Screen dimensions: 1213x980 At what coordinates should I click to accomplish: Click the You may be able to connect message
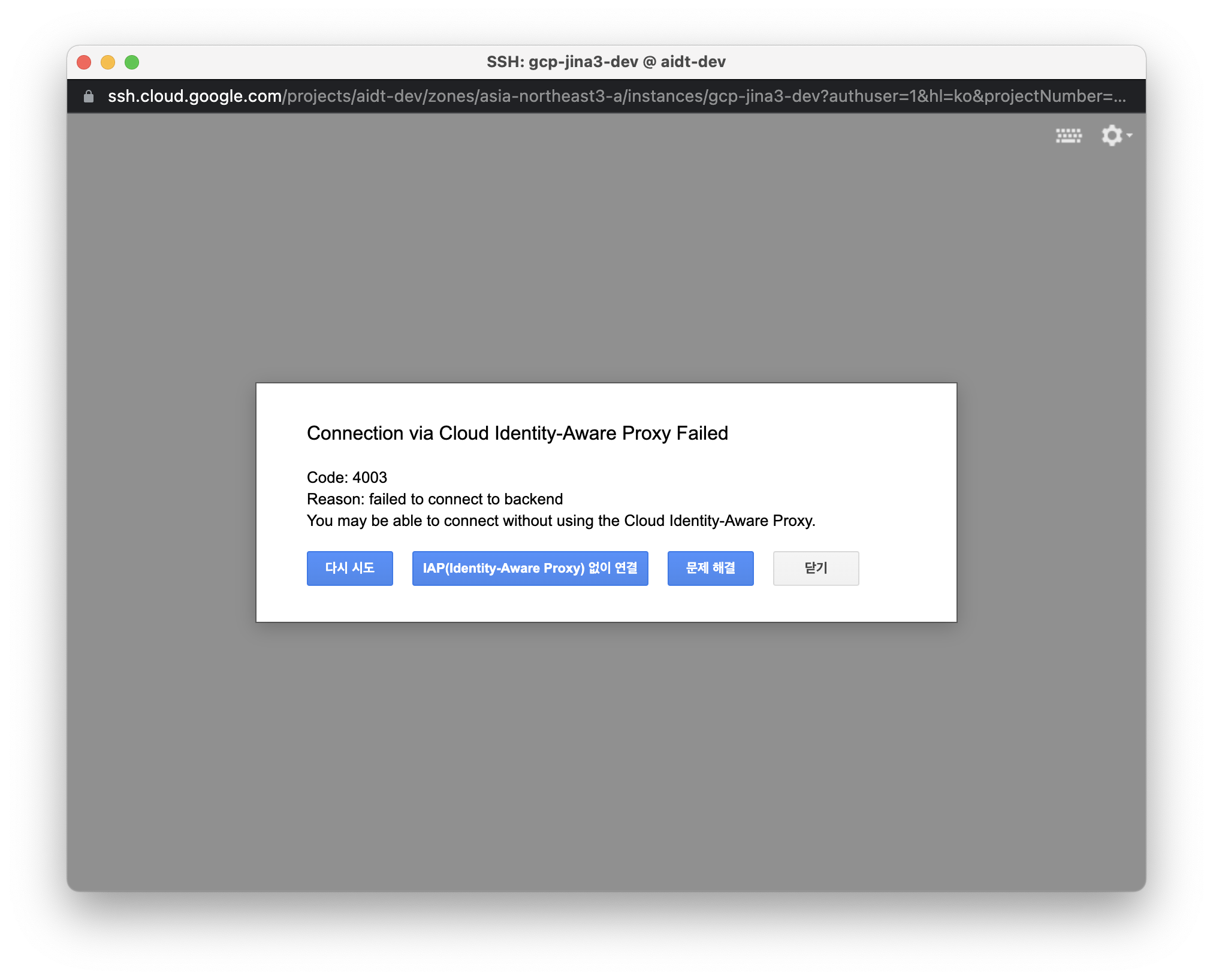click(560, 521)
